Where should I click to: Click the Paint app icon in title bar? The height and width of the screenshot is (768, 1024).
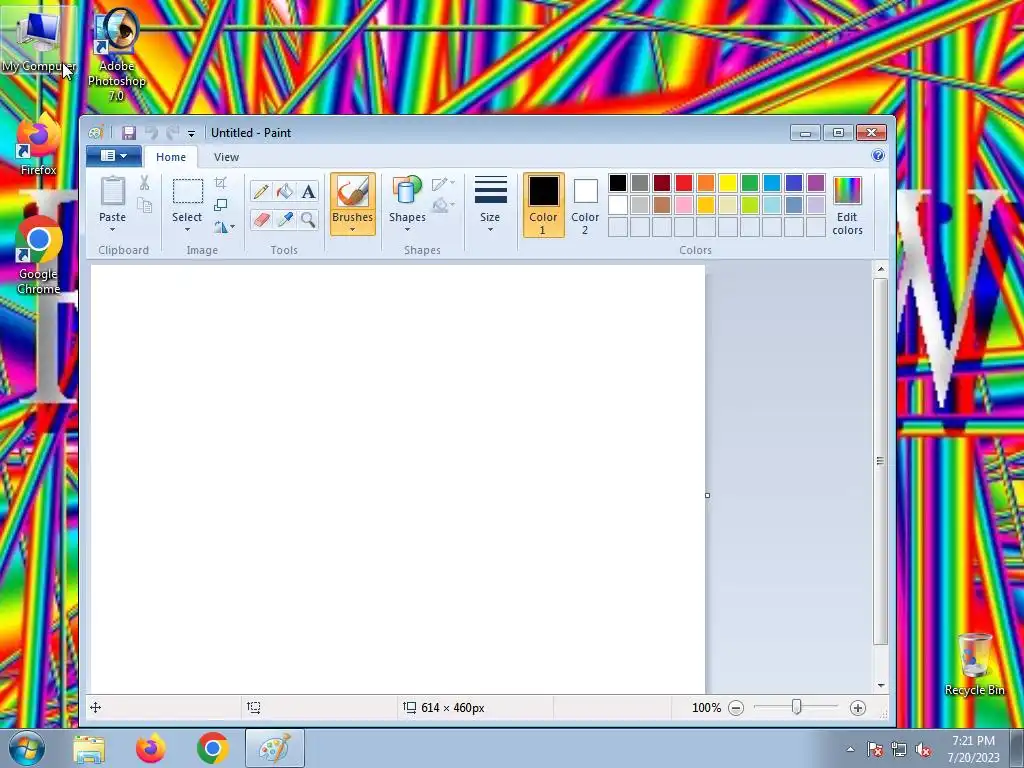[x=95, y=133]
